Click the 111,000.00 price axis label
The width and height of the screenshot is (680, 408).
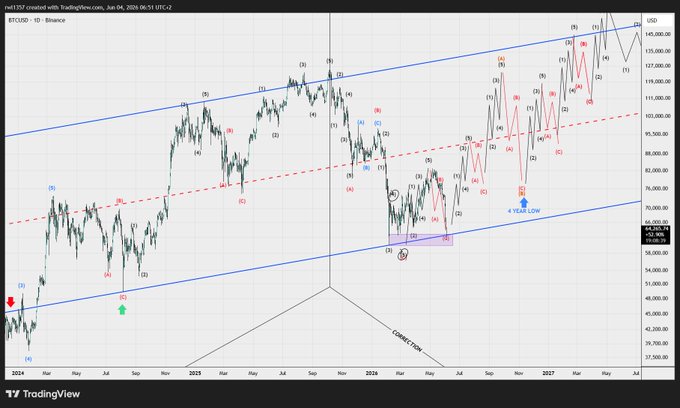tap(657, 98)
